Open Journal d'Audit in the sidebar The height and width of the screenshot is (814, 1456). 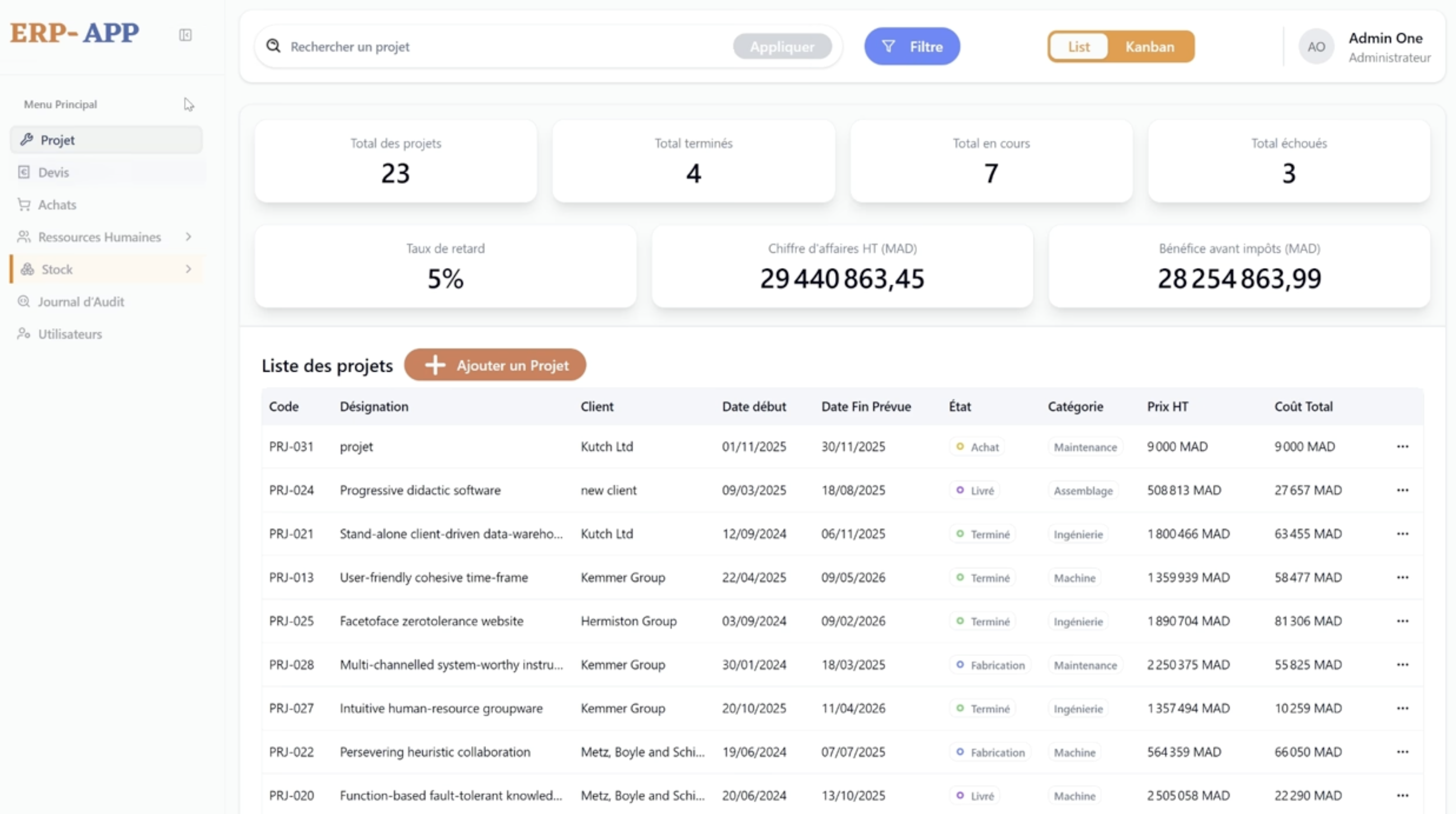[80, 302]
